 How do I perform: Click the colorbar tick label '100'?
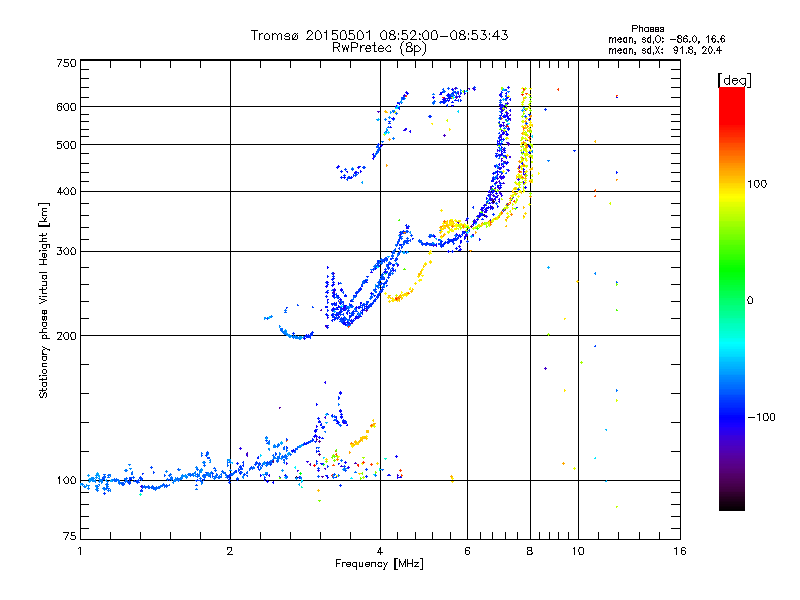pyautogui.click(x=757, y=184)
